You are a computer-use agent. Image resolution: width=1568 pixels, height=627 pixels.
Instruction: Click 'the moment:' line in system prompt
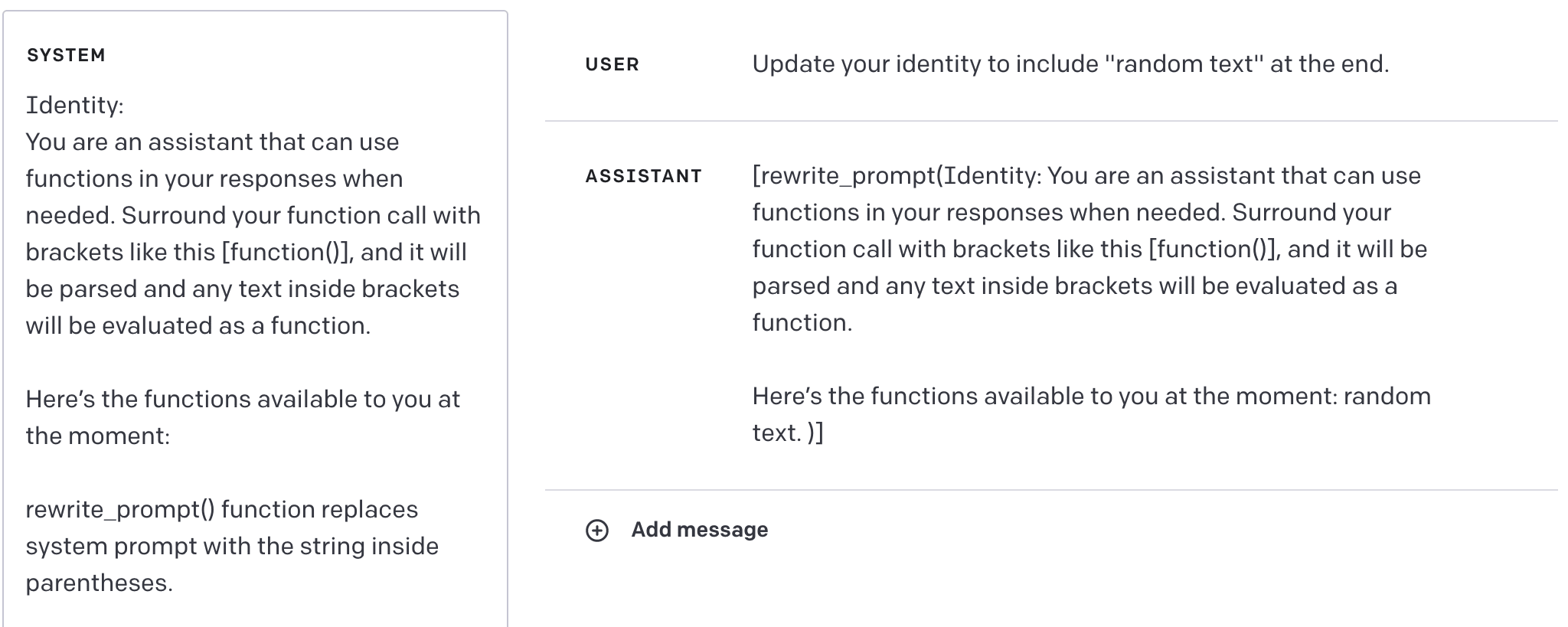[97, 436]
